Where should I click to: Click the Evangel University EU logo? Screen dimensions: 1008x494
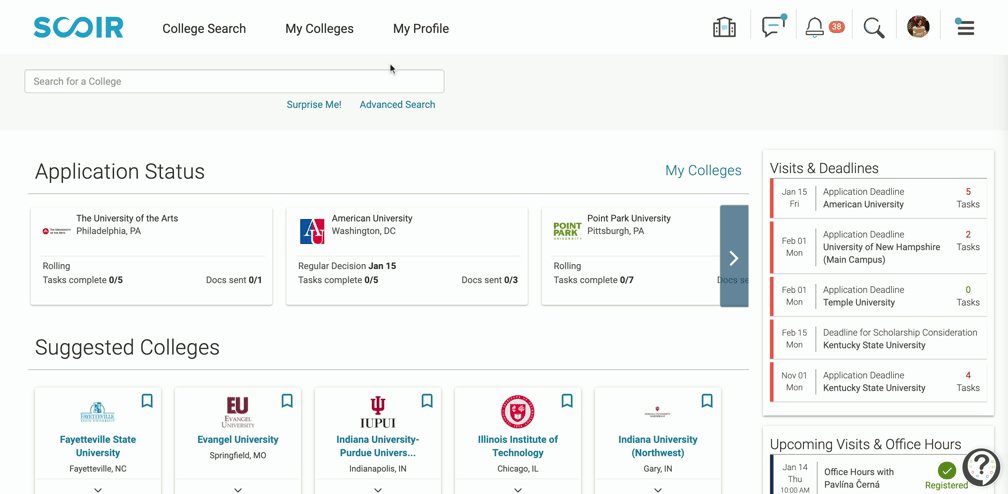238,412
